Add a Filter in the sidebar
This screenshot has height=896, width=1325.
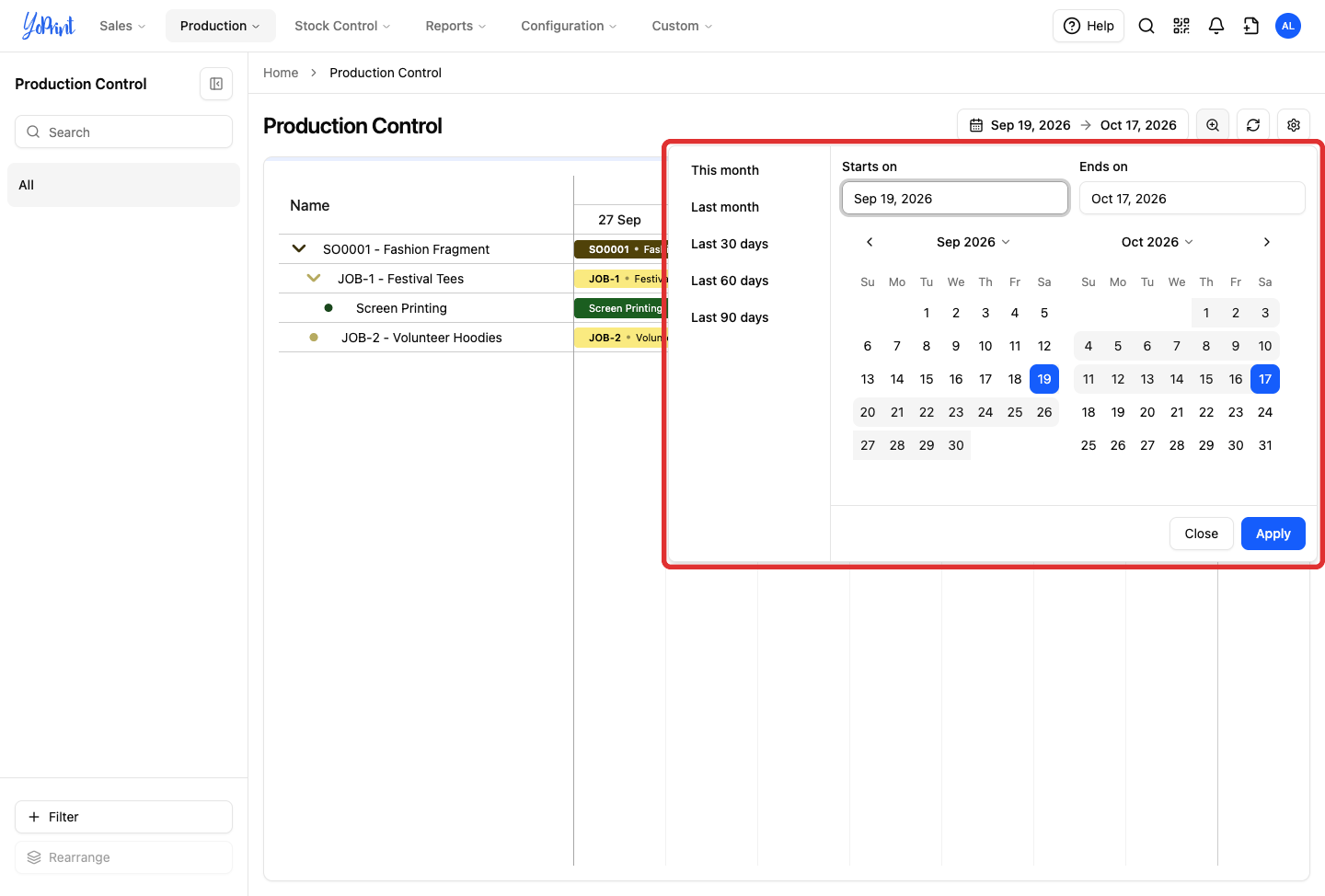[x=123, y=817]
